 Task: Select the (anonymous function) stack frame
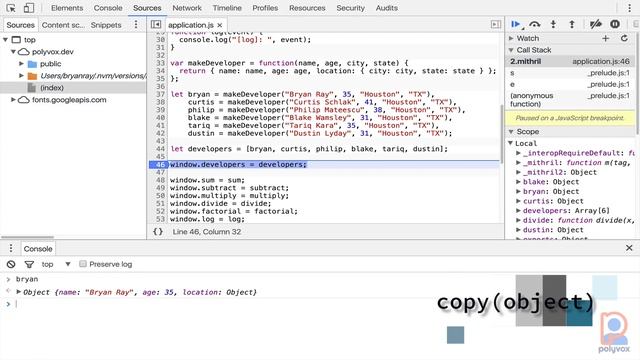(x=570, y=100)
